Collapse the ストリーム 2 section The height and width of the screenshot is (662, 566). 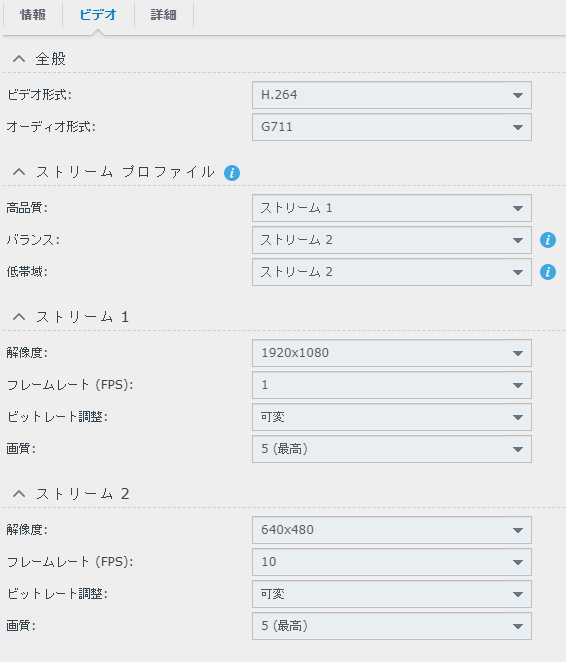19,494
